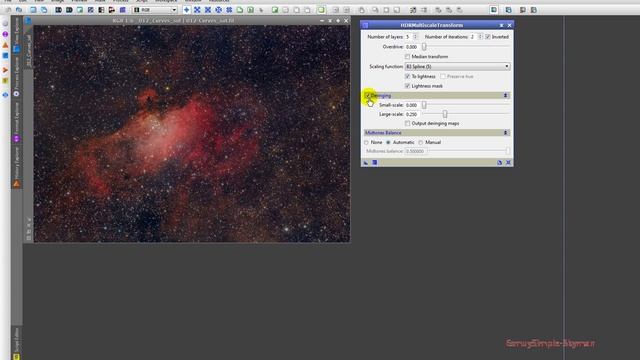Click the Apply square icon in HDRMultiscaleTransform
Viewport: 640px width, 360px height.
coord(375,162)
